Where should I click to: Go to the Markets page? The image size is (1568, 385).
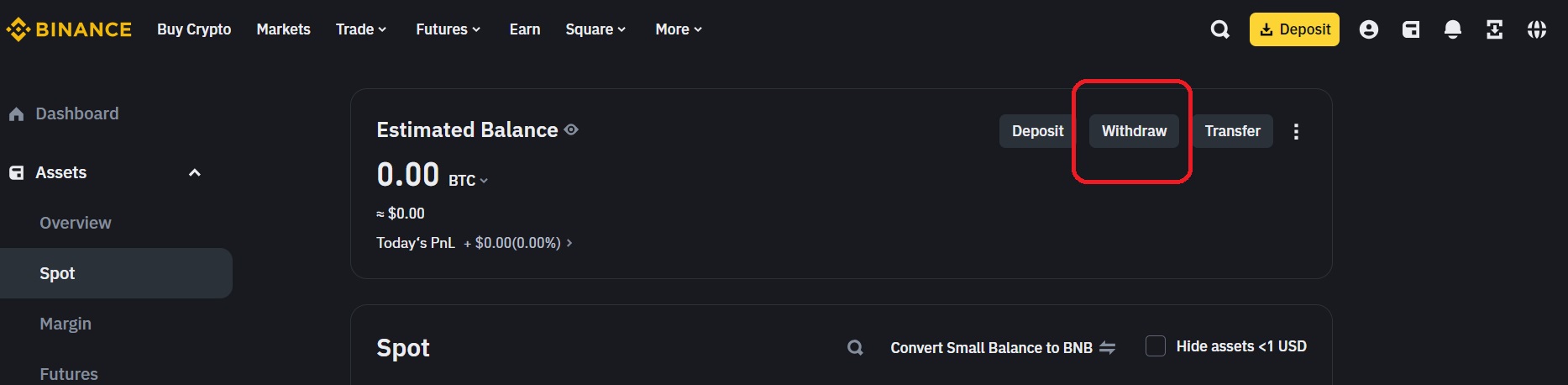pyautogui.click(x=283, y=29)
